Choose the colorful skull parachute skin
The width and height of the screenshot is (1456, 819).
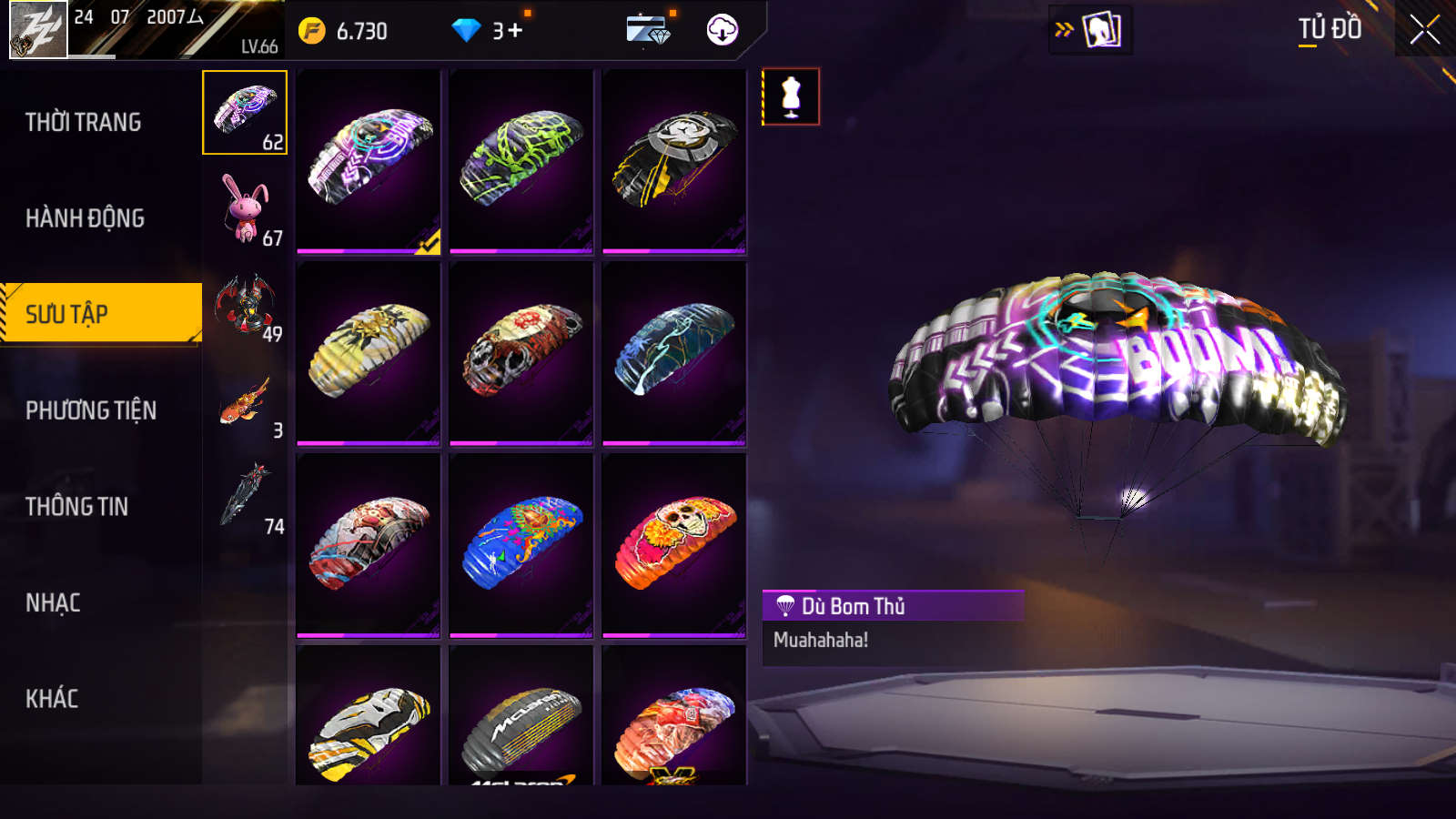[x=674, y=545]
